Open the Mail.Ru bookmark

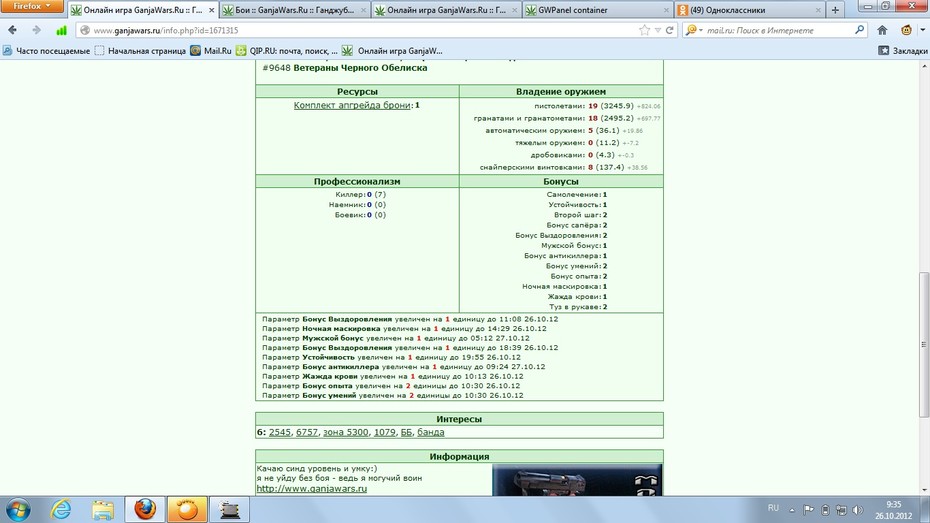pyautogui.click(x=211, y=51)
